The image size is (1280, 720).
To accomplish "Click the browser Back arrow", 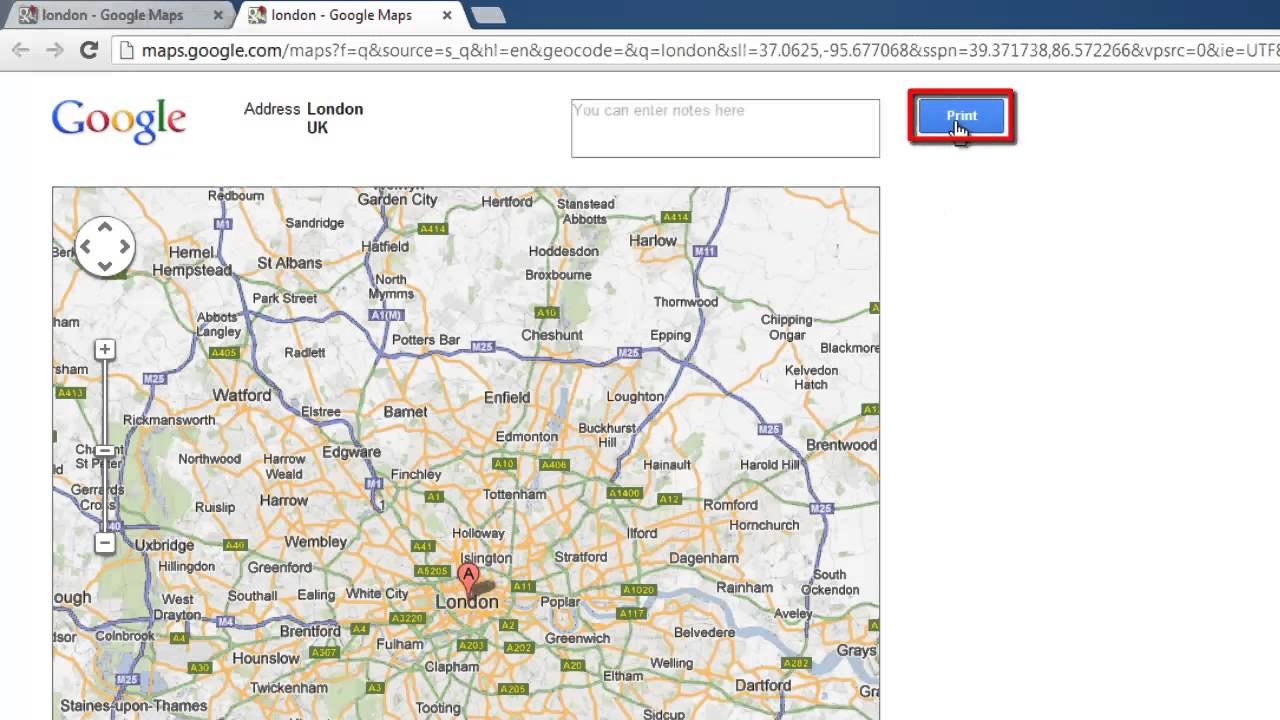I will tap(21, 50).
